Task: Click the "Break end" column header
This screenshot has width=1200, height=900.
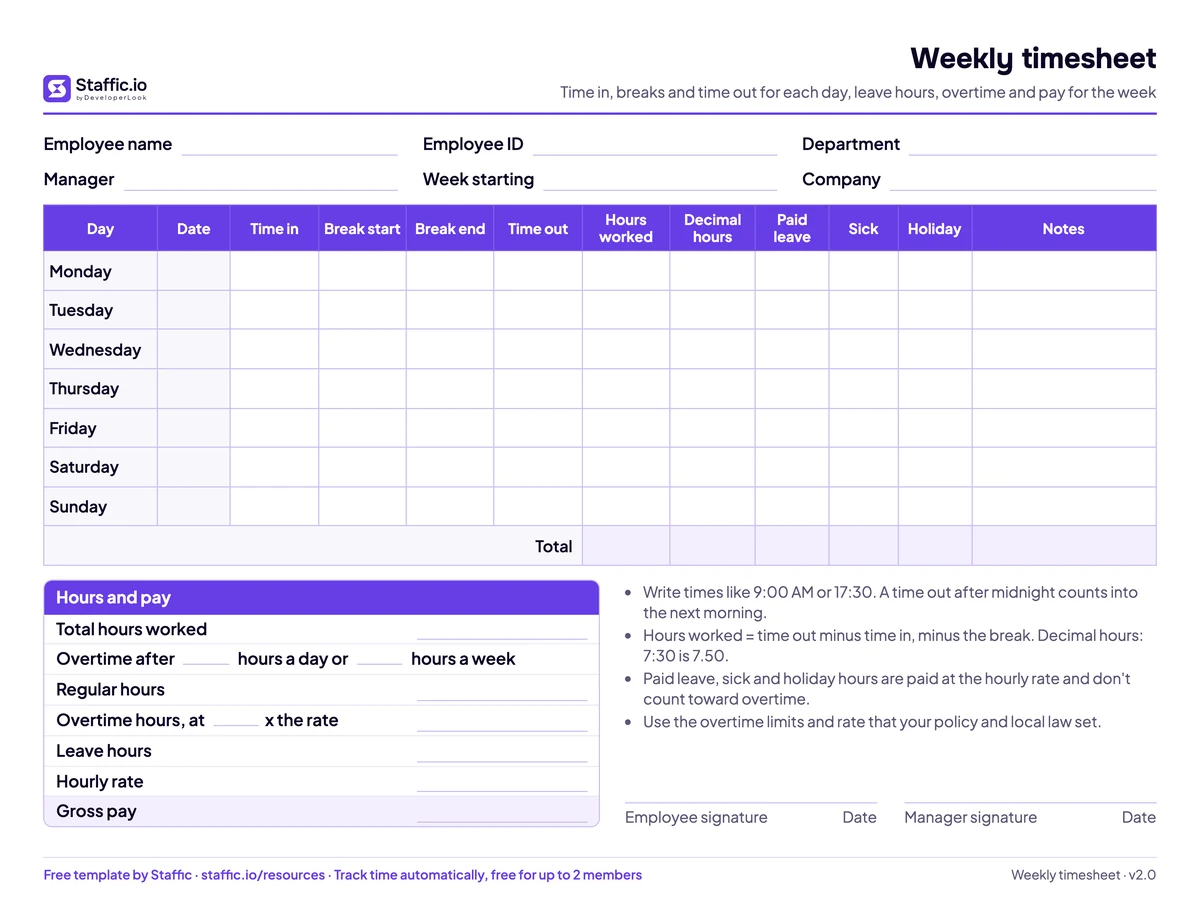Action: 450,229
